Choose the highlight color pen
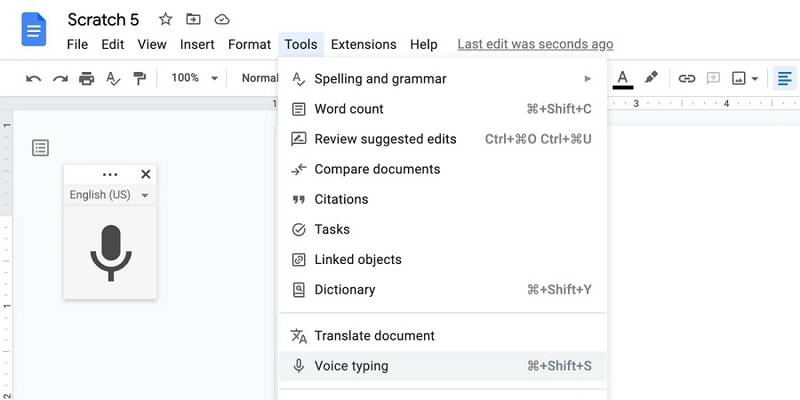800x400 pixels. 651,78
